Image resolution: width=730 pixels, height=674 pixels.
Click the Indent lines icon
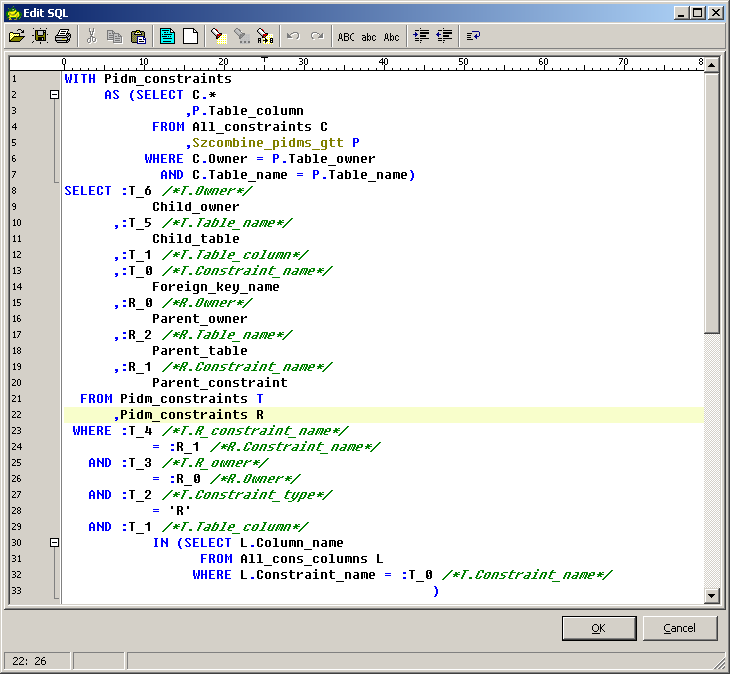click(x=421, y=36)
